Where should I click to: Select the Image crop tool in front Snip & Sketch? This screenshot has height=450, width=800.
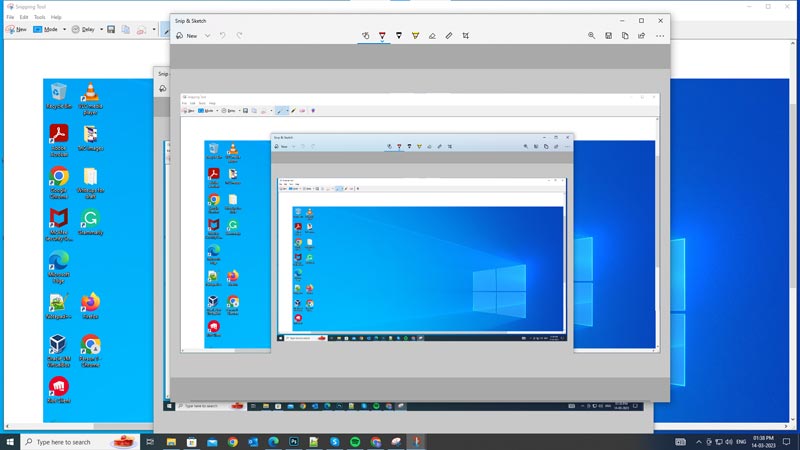click(465, 36)
